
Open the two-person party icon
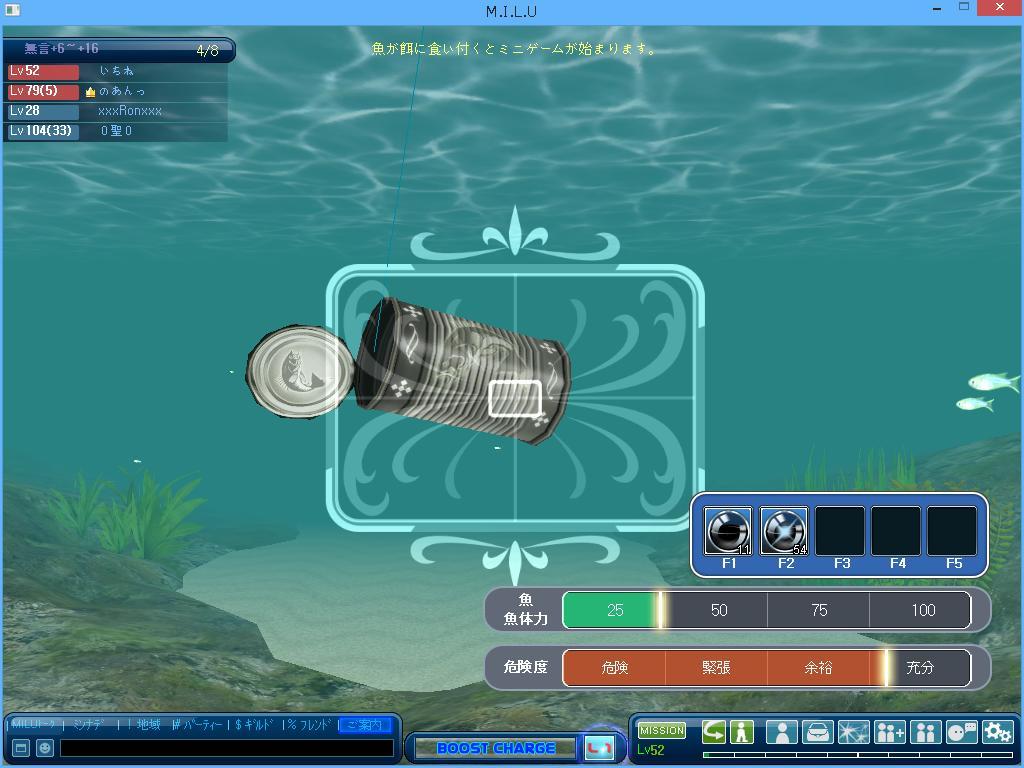pyautogui.click(x=925, y=732)
